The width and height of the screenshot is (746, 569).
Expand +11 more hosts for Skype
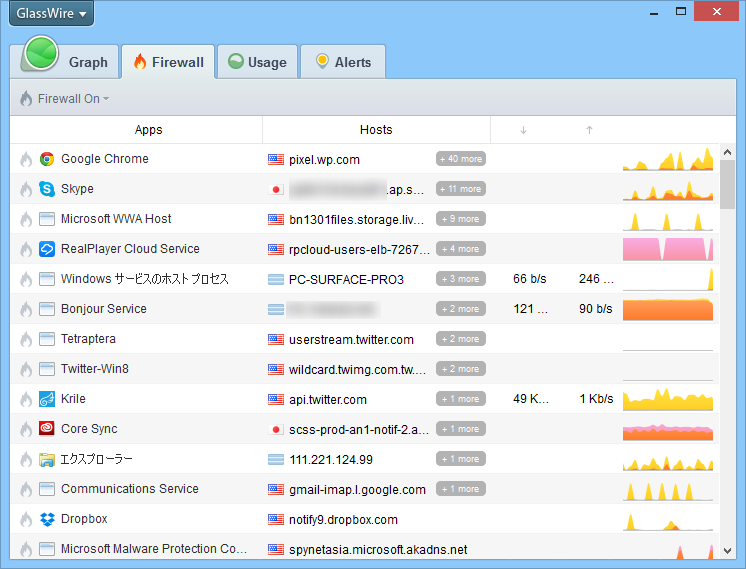pos(461,189)
